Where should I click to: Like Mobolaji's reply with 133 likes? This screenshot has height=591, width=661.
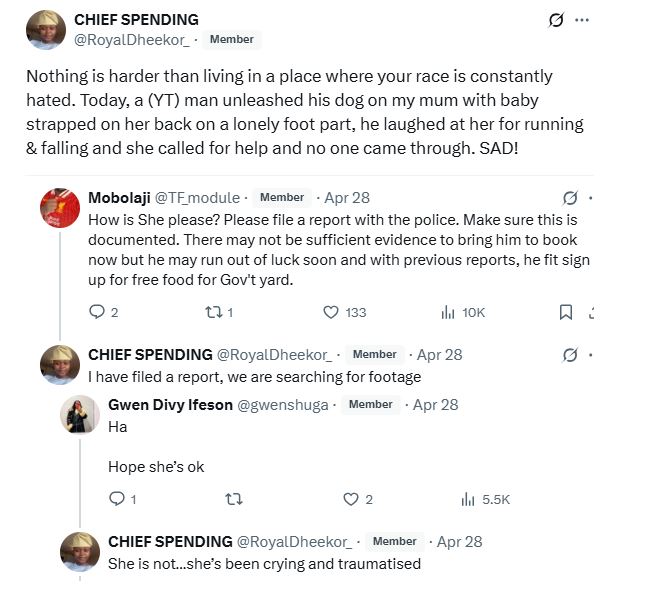tap(332, 312)
